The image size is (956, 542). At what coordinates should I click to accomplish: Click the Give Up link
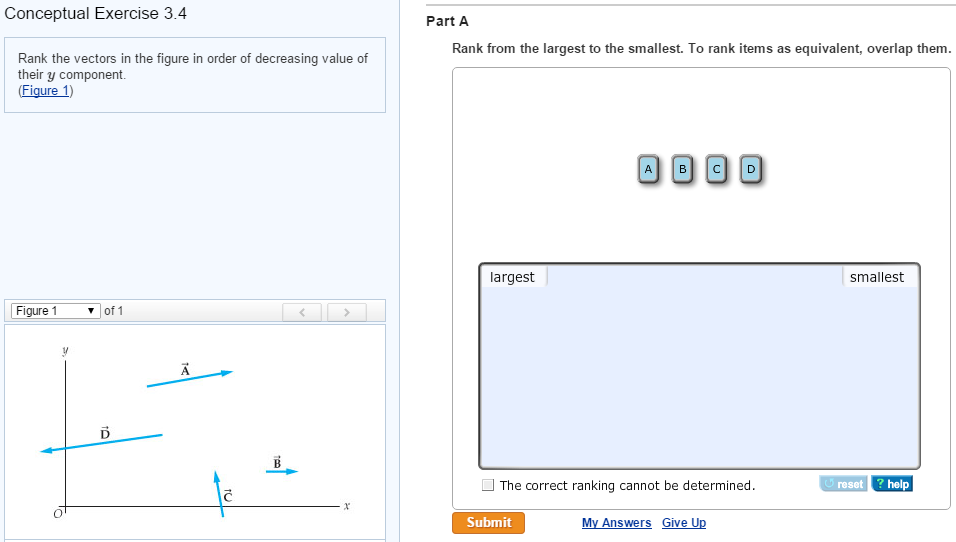coord(684,523)
